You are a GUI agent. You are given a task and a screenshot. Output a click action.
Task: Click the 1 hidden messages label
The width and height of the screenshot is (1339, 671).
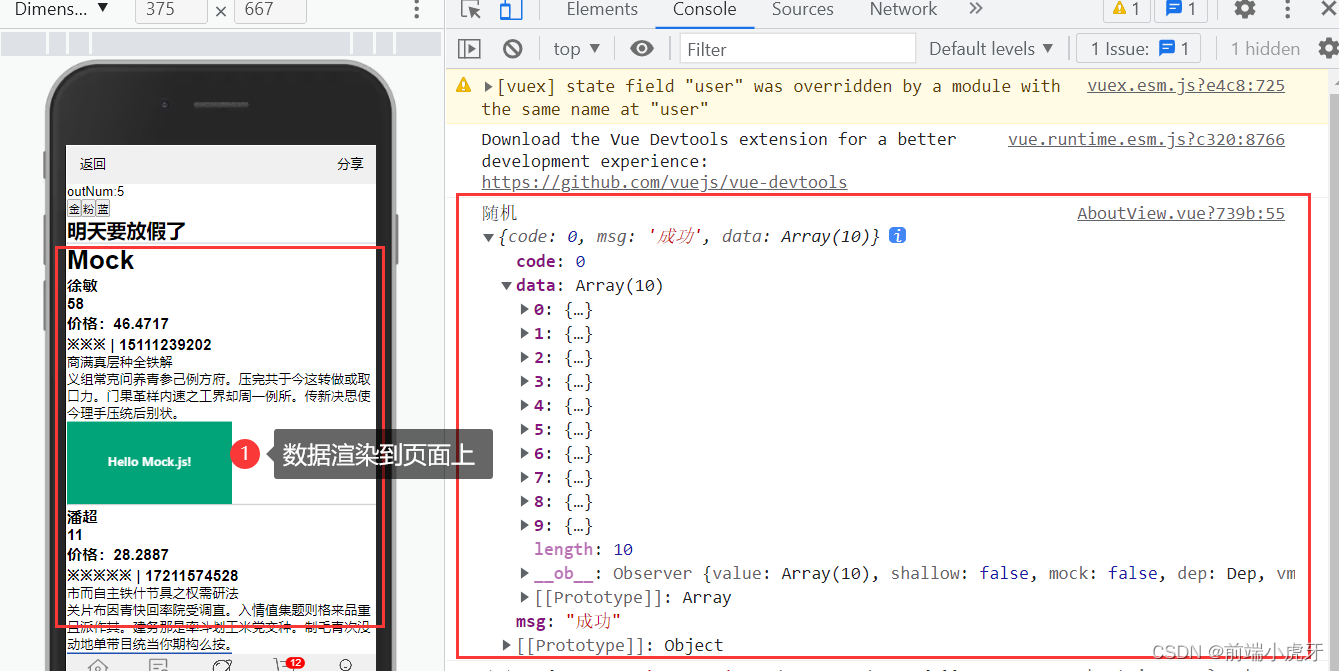[1265, 48]
